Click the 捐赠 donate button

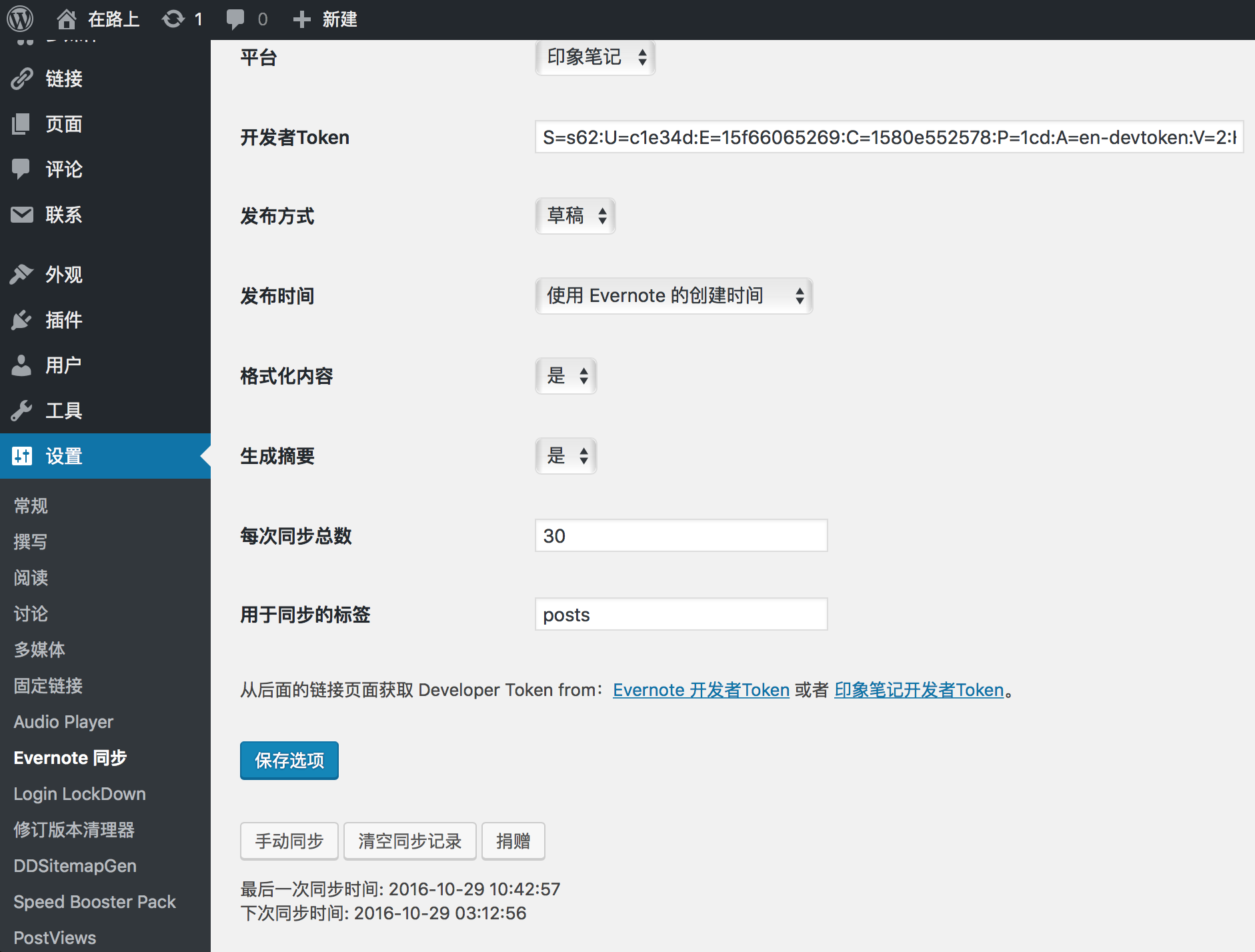(513, 841)
